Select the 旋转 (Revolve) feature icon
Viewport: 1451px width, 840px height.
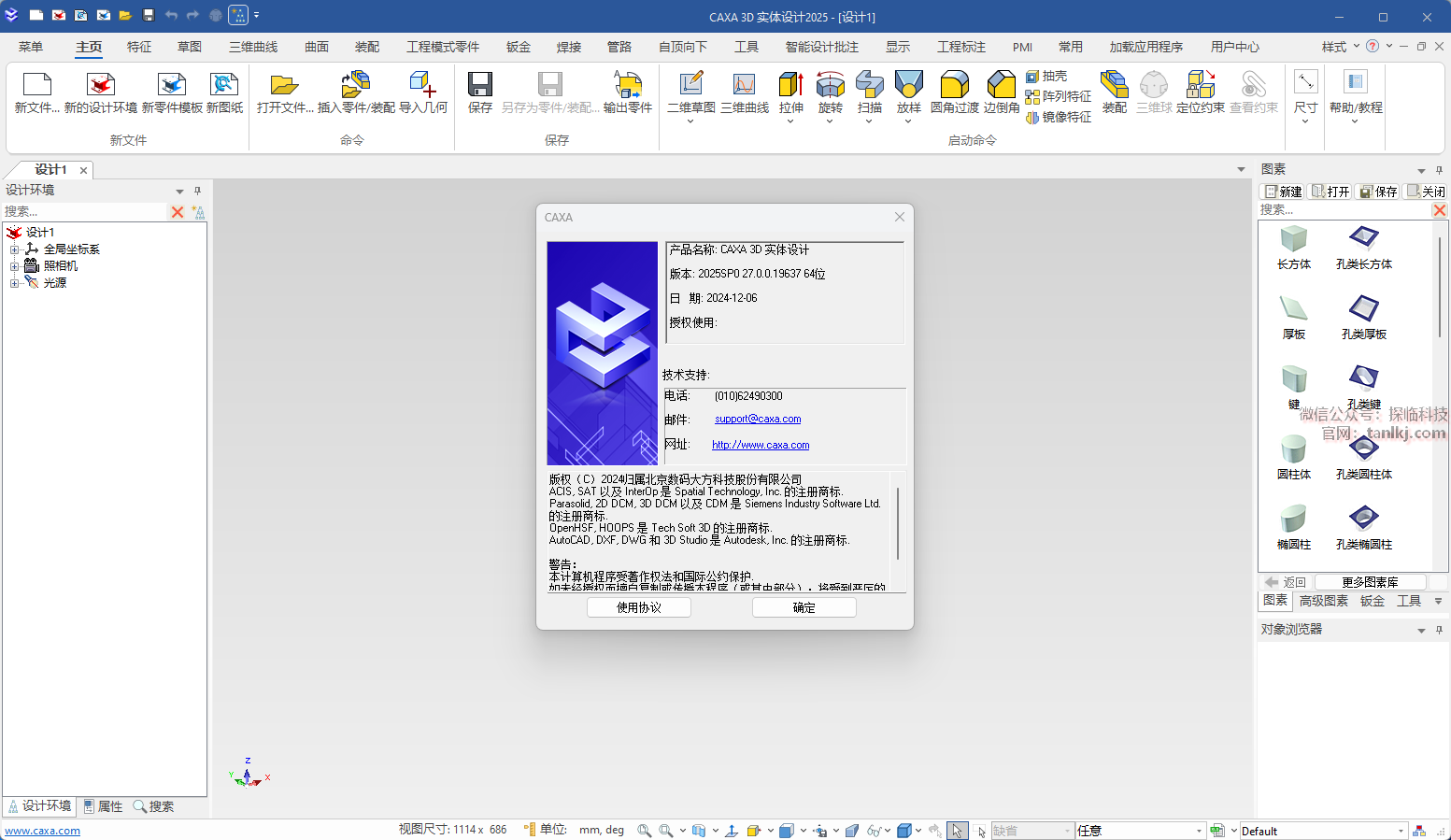click(830, 86)
